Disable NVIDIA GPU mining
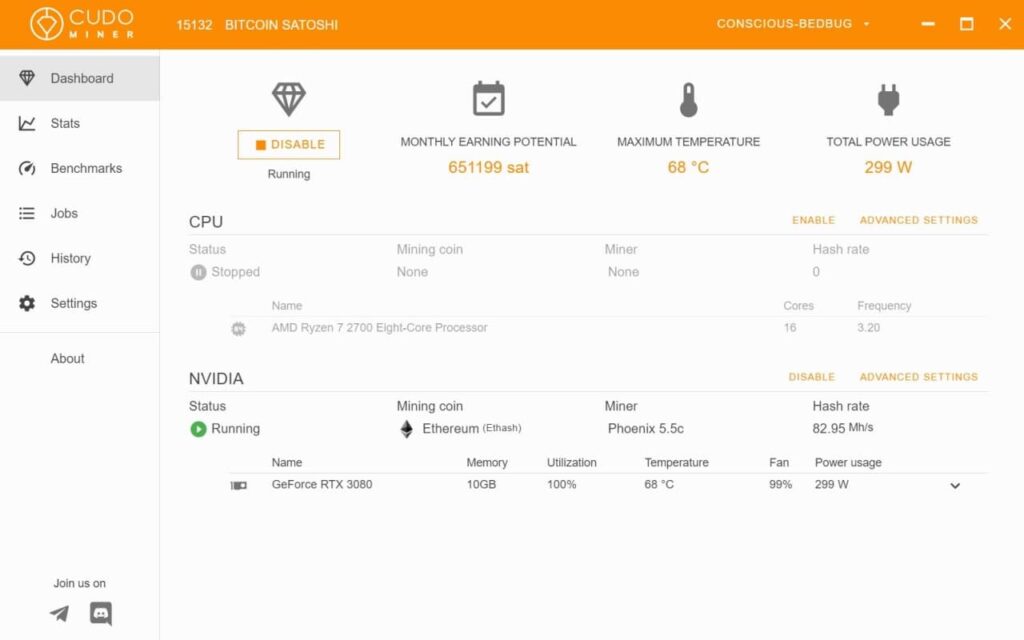Viewport: 1024px width, 640px height. pos(811,377)
